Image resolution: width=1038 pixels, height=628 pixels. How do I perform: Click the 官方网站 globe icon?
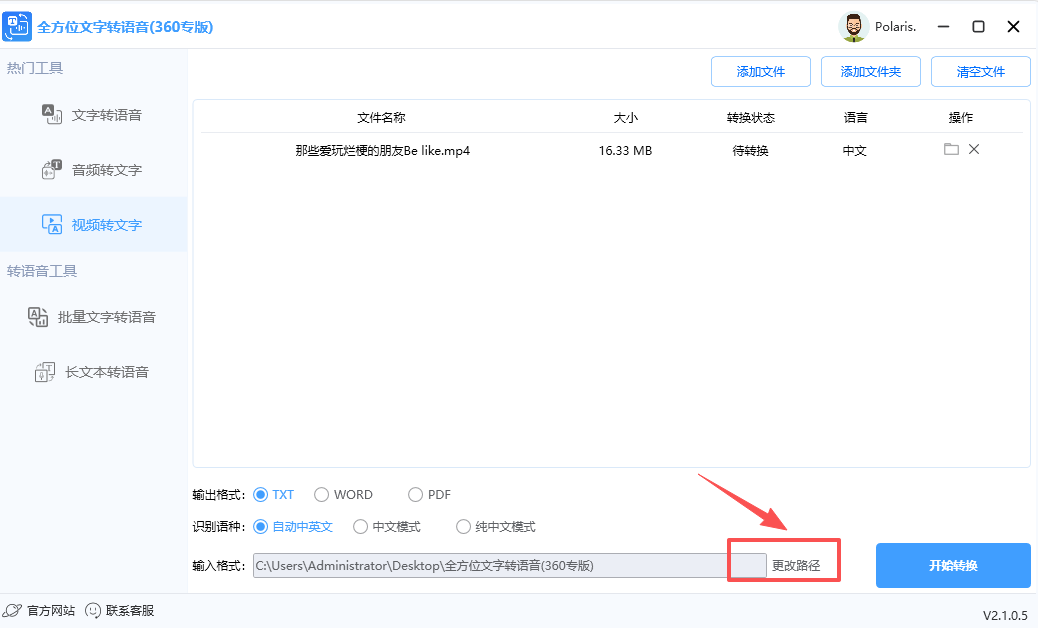[12, 610]
